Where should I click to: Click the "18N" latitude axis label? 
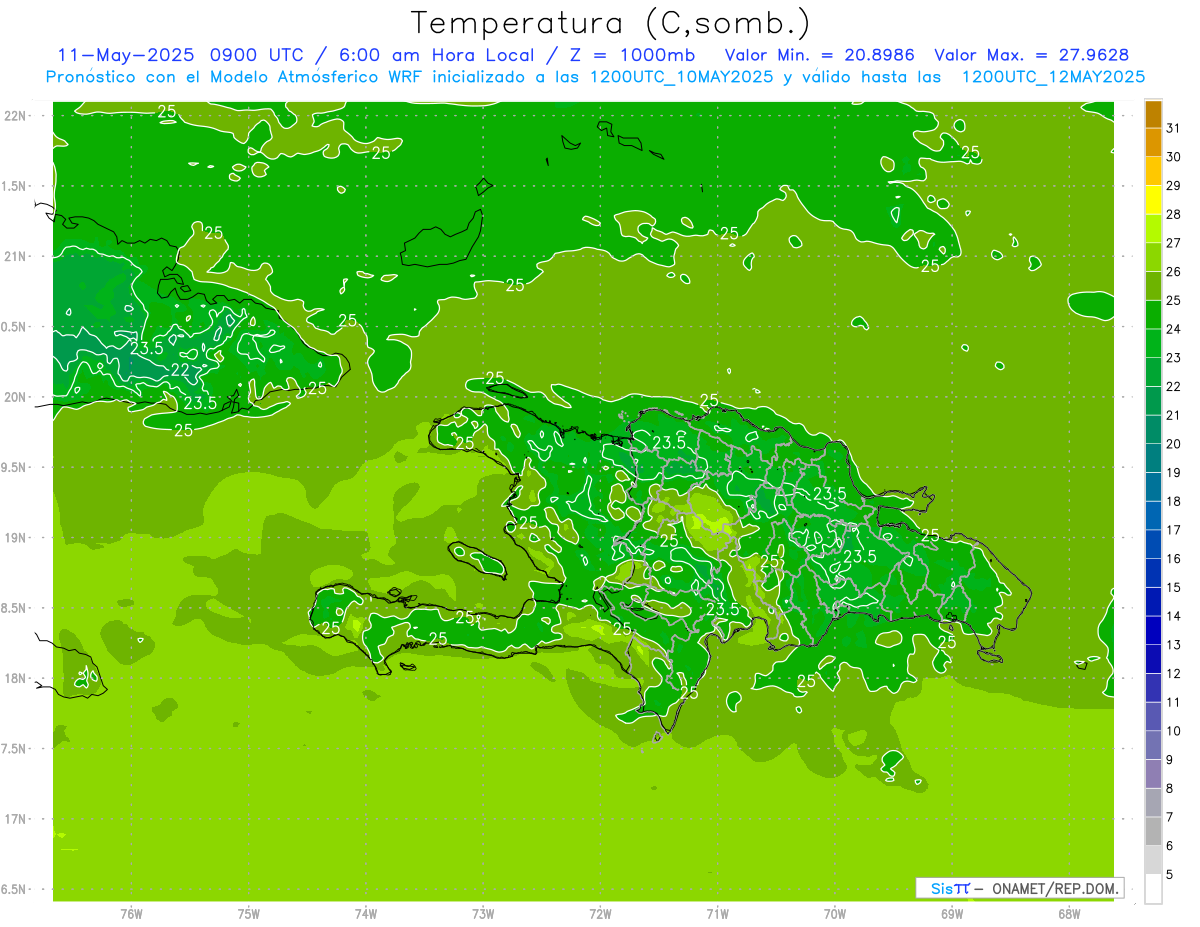click(17, 678)
